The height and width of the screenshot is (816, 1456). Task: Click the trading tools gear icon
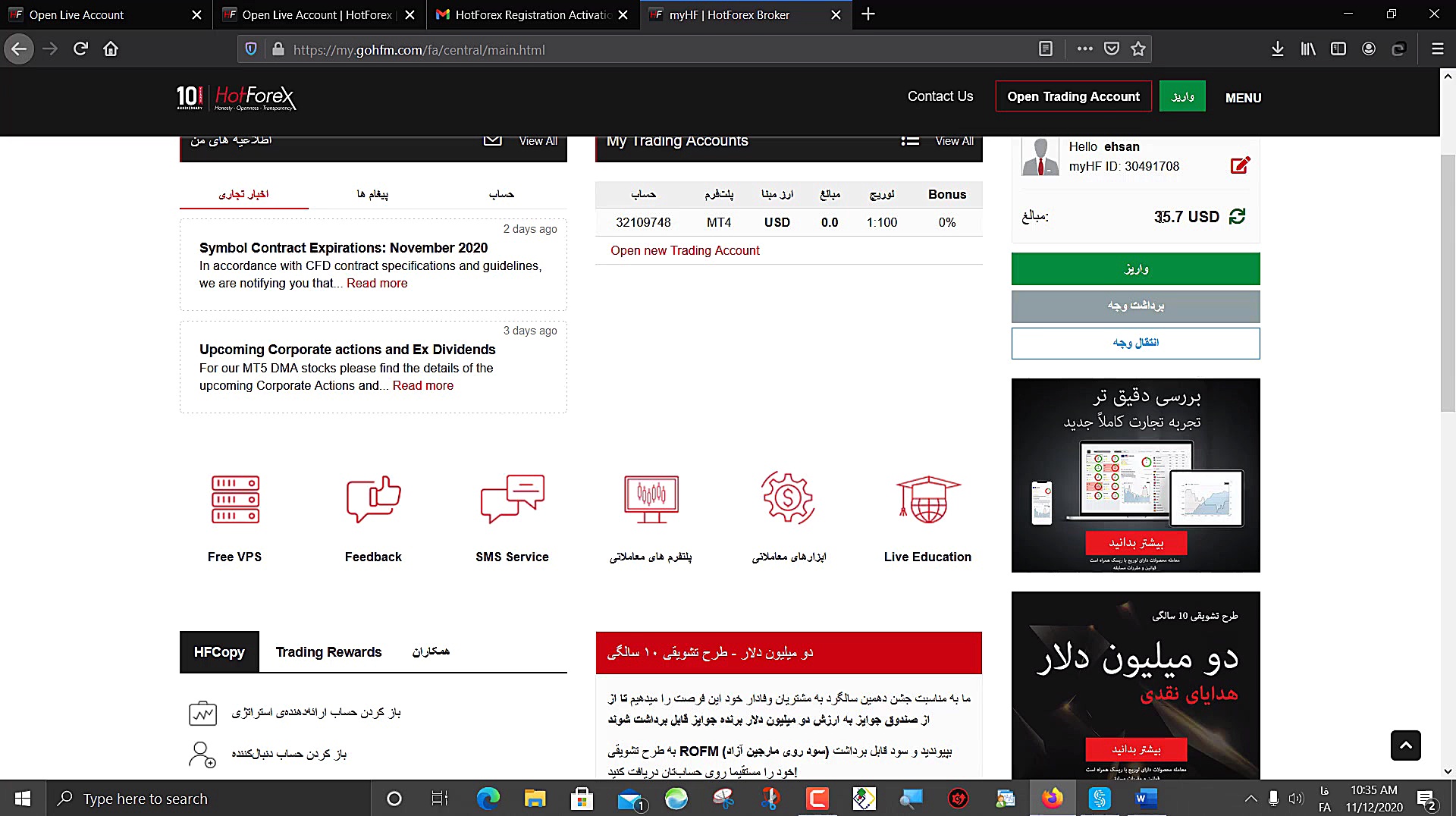788,499
